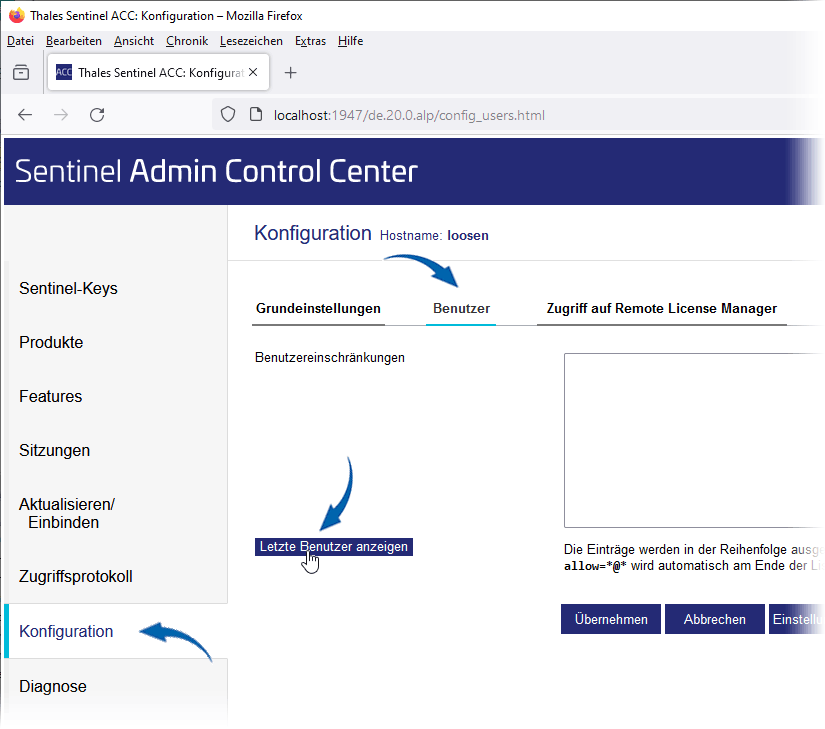825x729 pixels.
Task: Select Konfiguration in the sidebar
Action: coord(66,631)
